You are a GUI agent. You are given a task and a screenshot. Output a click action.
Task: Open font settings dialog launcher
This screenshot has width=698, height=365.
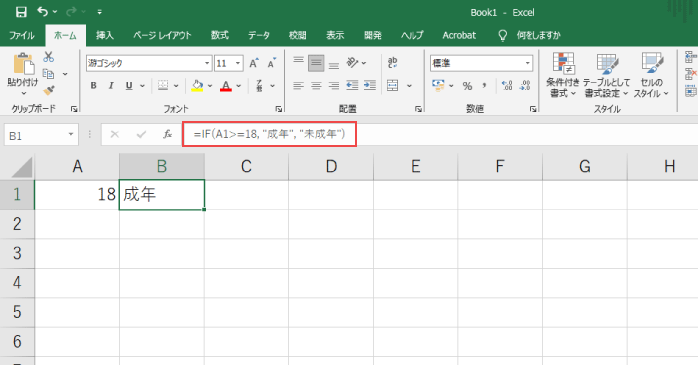coord(278,109)
